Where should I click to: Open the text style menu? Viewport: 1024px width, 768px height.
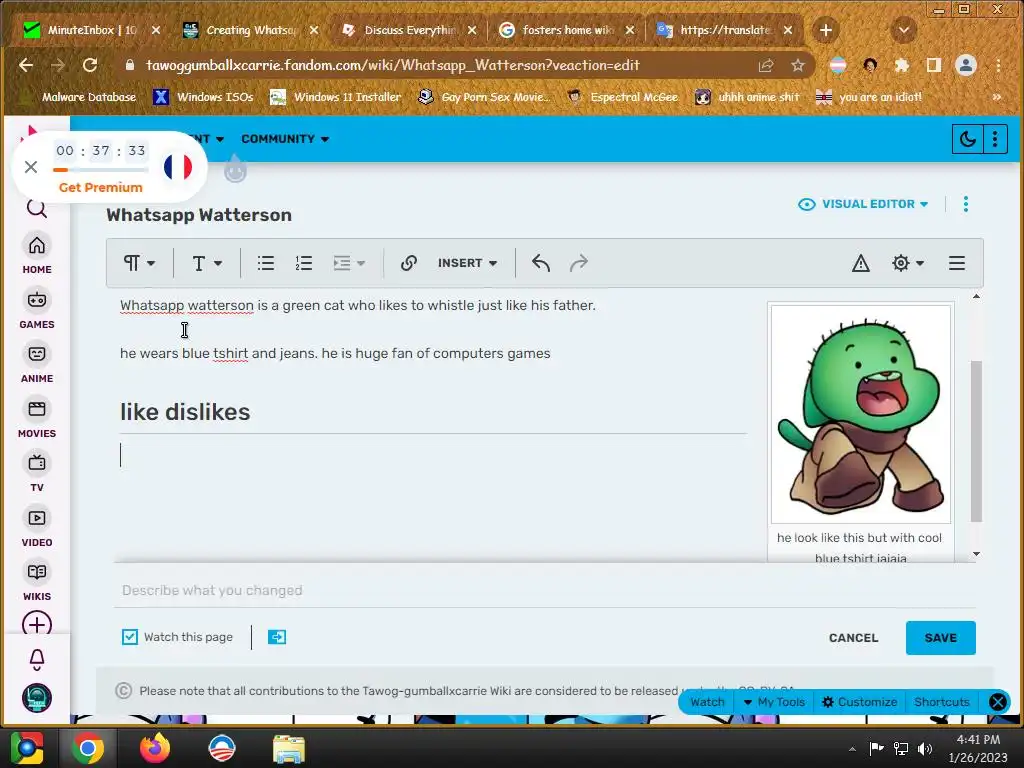207,263
